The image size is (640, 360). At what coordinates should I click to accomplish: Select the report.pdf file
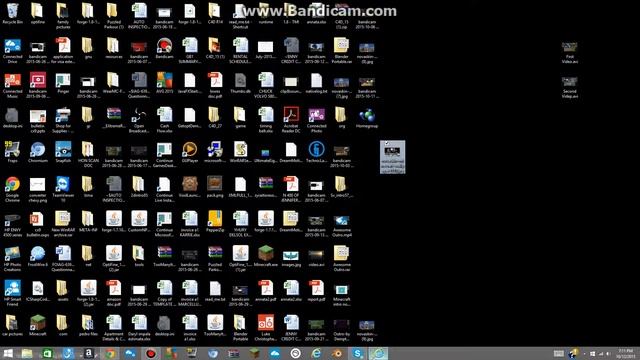coord(316,291)
